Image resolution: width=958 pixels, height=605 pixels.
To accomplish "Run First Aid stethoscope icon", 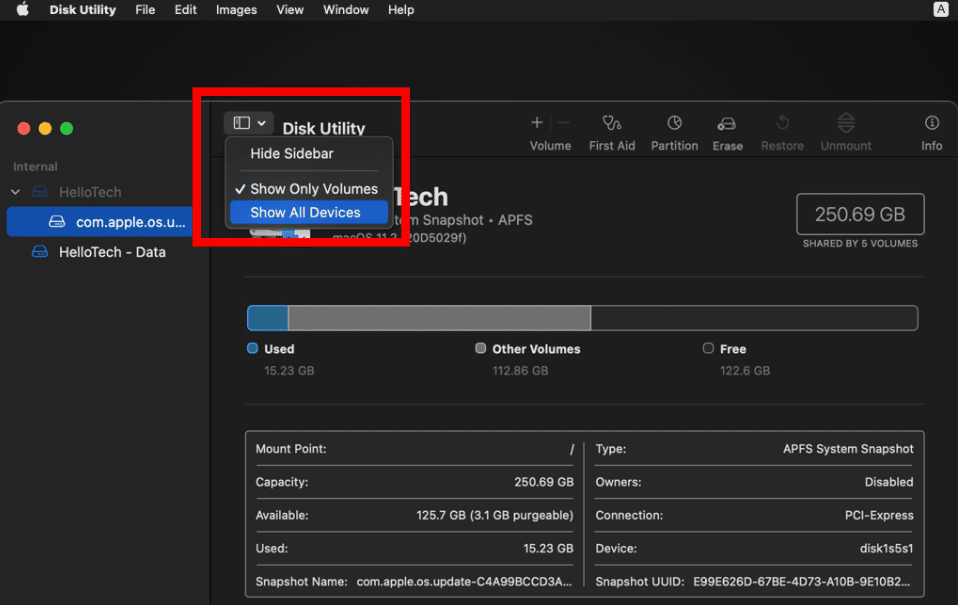I will (612, 123).
